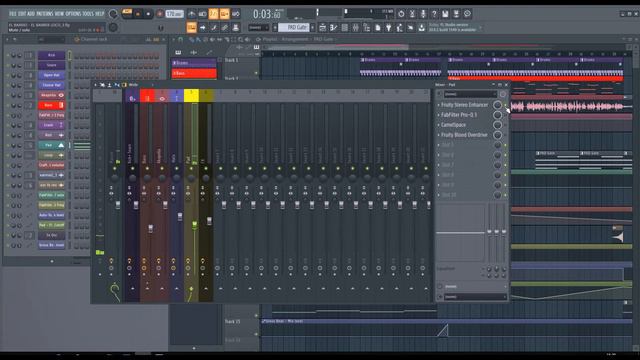640x360 pixels.
Task: Select the Bass pattern in picker panel
Action: tap(194, 73)
